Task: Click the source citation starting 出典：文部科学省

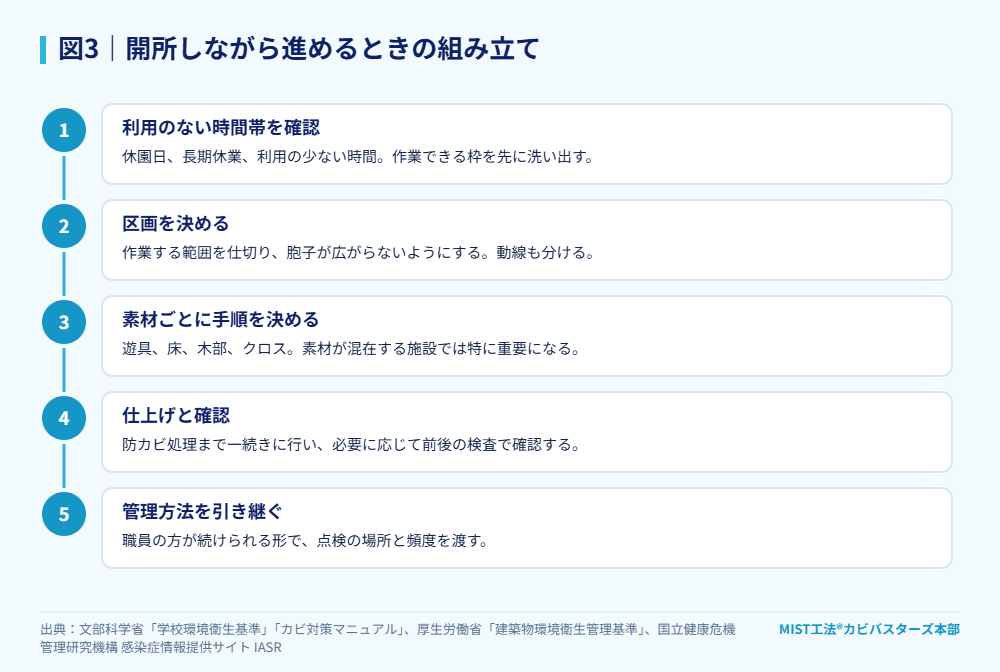Action: click(x=388, y=638)
